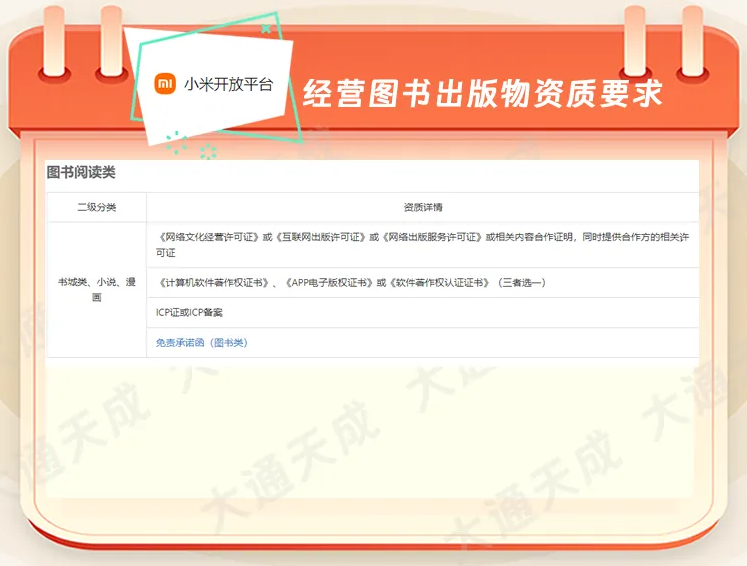Image resolution: width=747 pixels, height=566 pixels.
Task: Click the teal star at logo card's top corner
Action: click(x=266, y=29)
